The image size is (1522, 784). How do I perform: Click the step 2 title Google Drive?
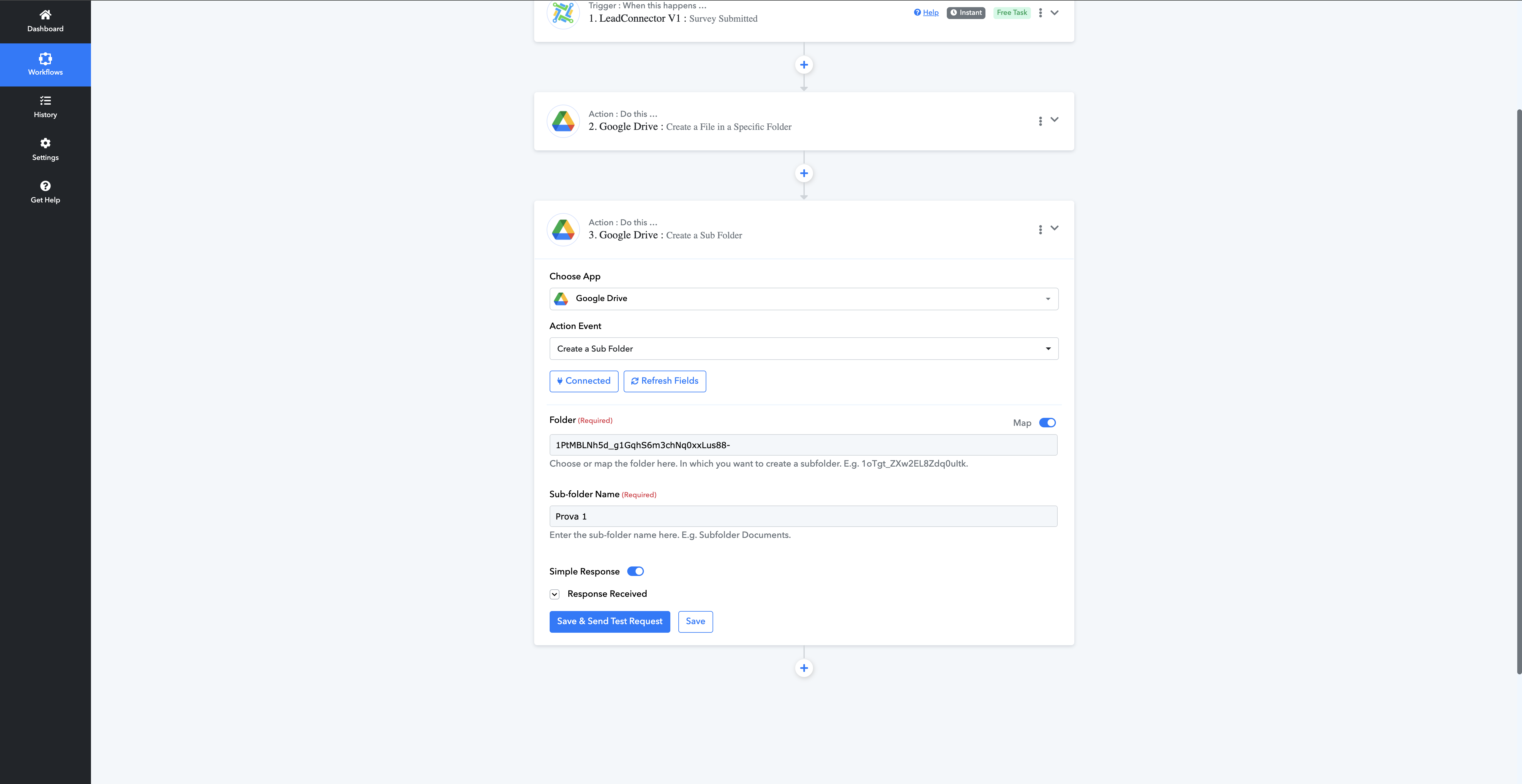pos(628,126)
